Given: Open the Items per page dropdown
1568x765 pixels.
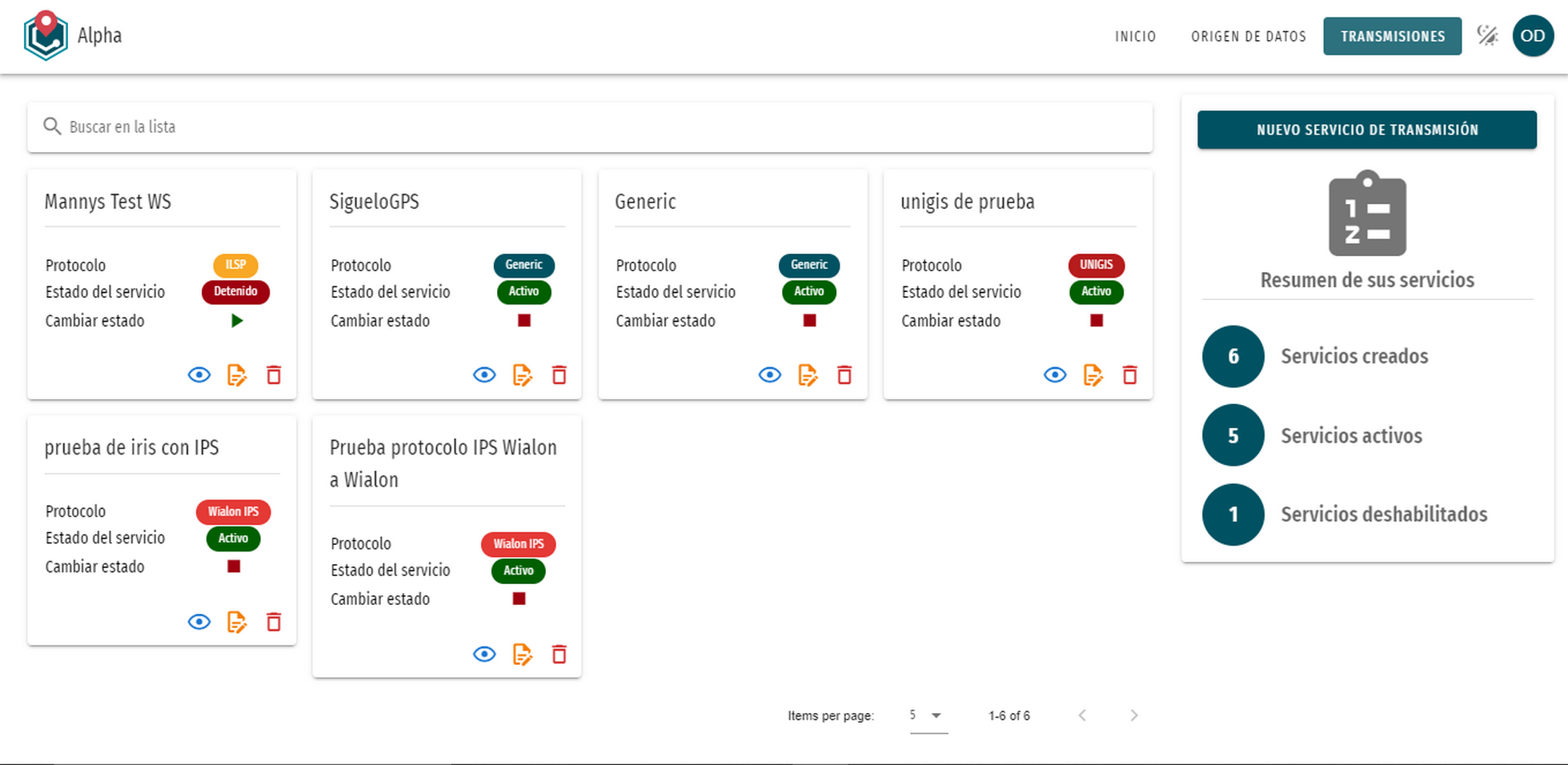Looking at the screenshot, I should click(928, 715).
